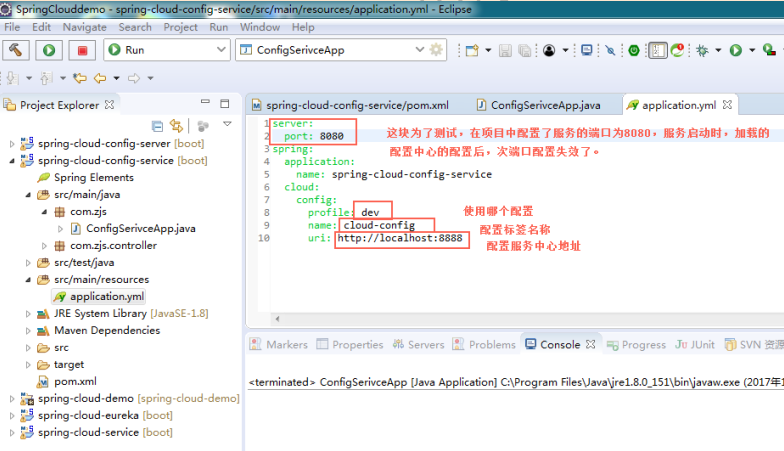This screenshot has height=451, width=784.
Task: Toggle Link with Editor in Project Explorer
Action: tap(176, 126)
